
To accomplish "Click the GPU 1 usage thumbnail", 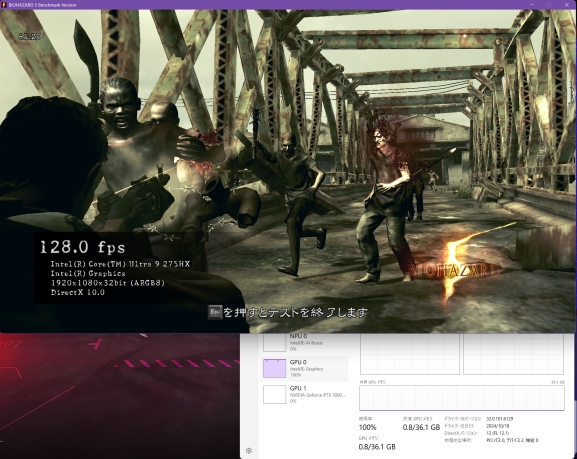I will [x=275, y=394].
